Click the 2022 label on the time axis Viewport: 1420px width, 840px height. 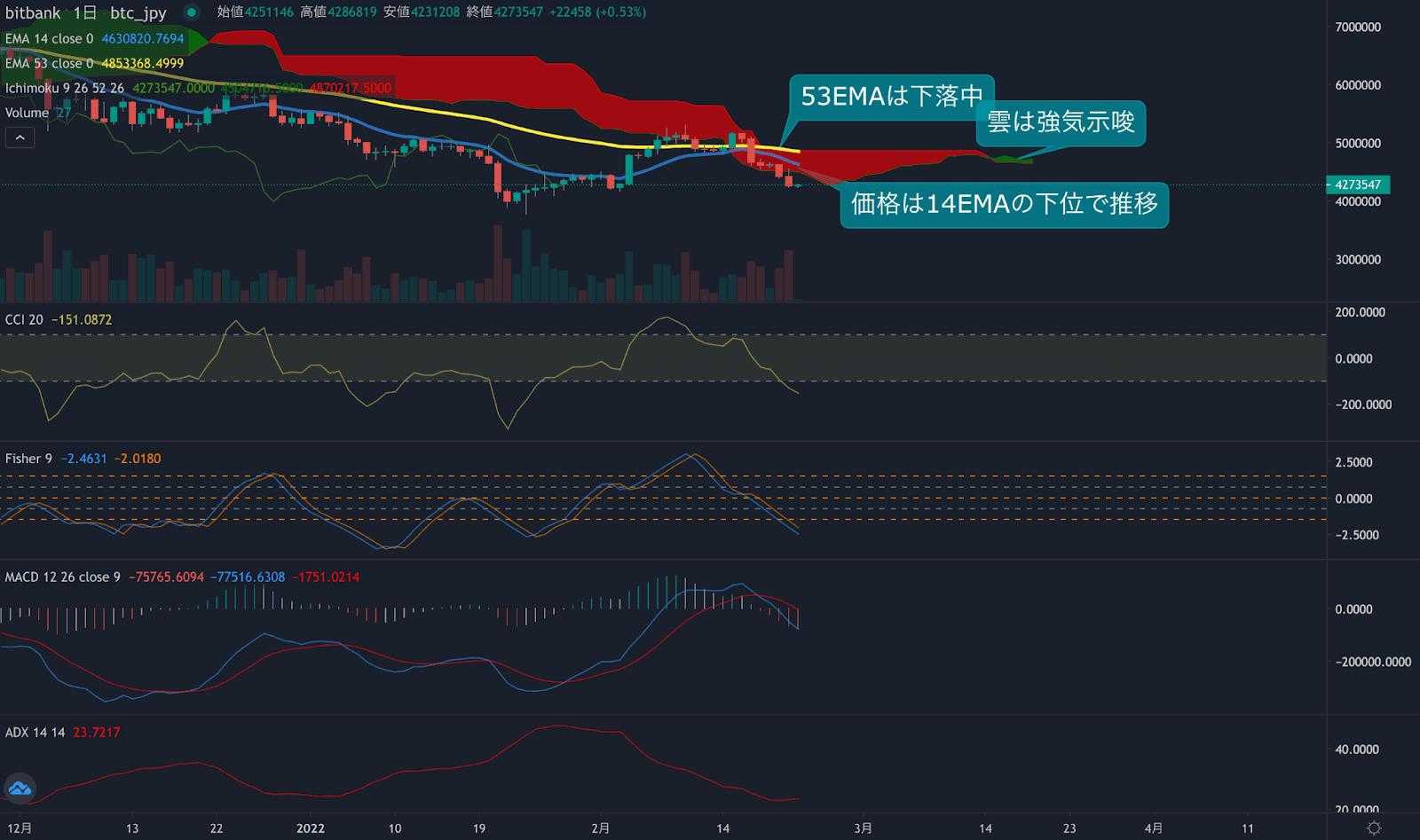[x=310, y=828]
